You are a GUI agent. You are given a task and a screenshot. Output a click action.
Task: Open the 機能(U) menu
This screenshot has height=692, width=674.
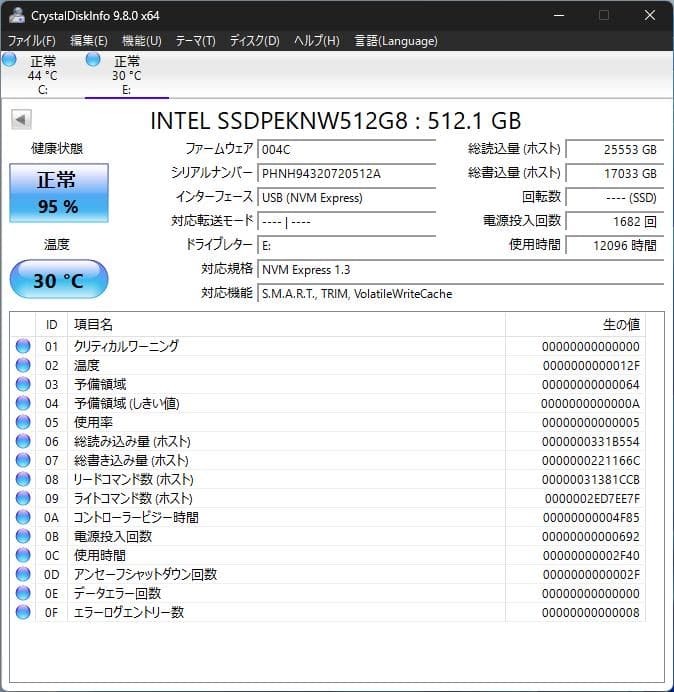[x=142, y=41]
